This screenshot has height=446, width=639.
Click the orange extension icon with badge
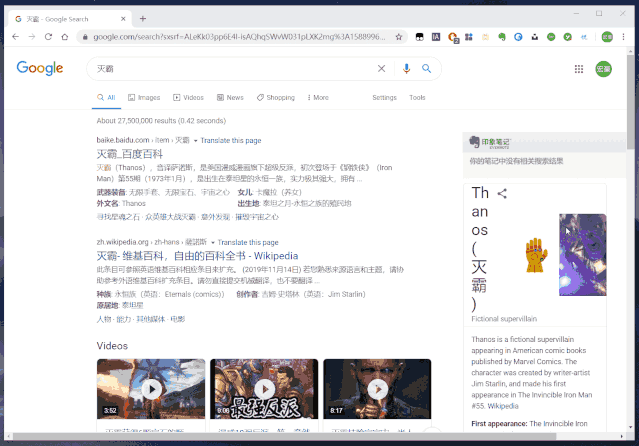tap(453, 38)
